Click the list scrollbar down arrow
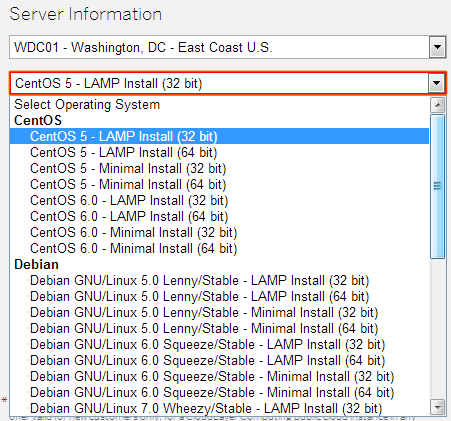This screenshot has width=451, height=421. (x=438, y=407)
